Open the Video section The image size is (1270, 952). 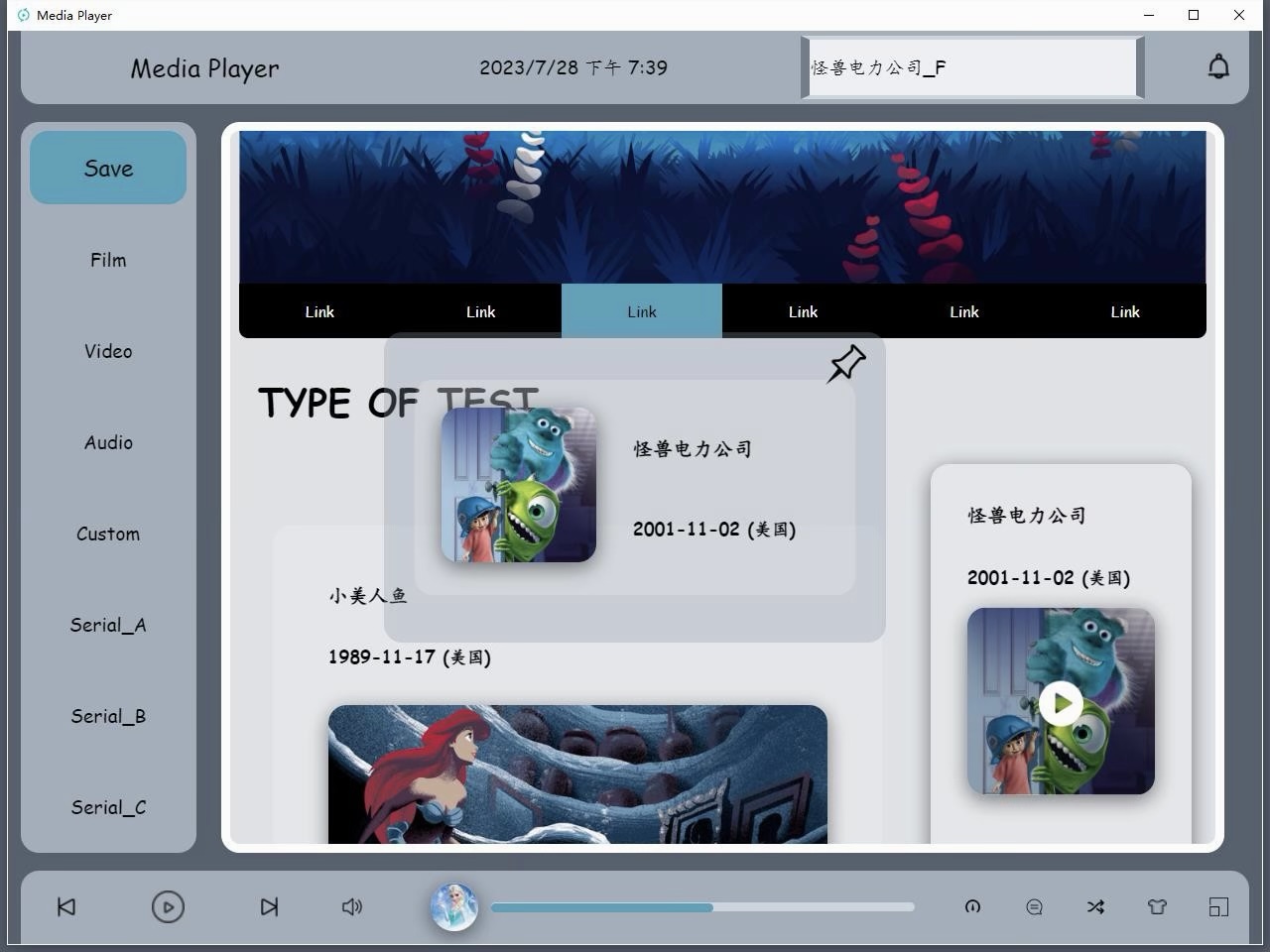[x=108, y=351]
